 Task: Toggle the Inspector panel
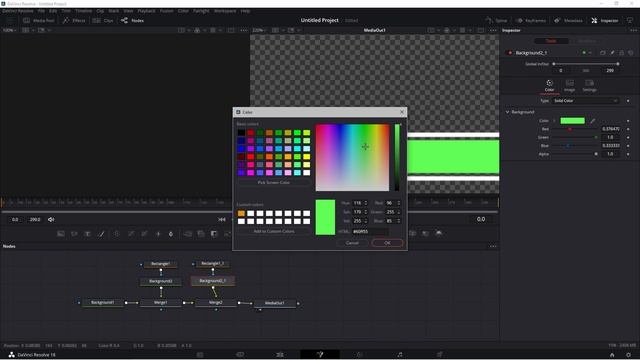[605, 20]
